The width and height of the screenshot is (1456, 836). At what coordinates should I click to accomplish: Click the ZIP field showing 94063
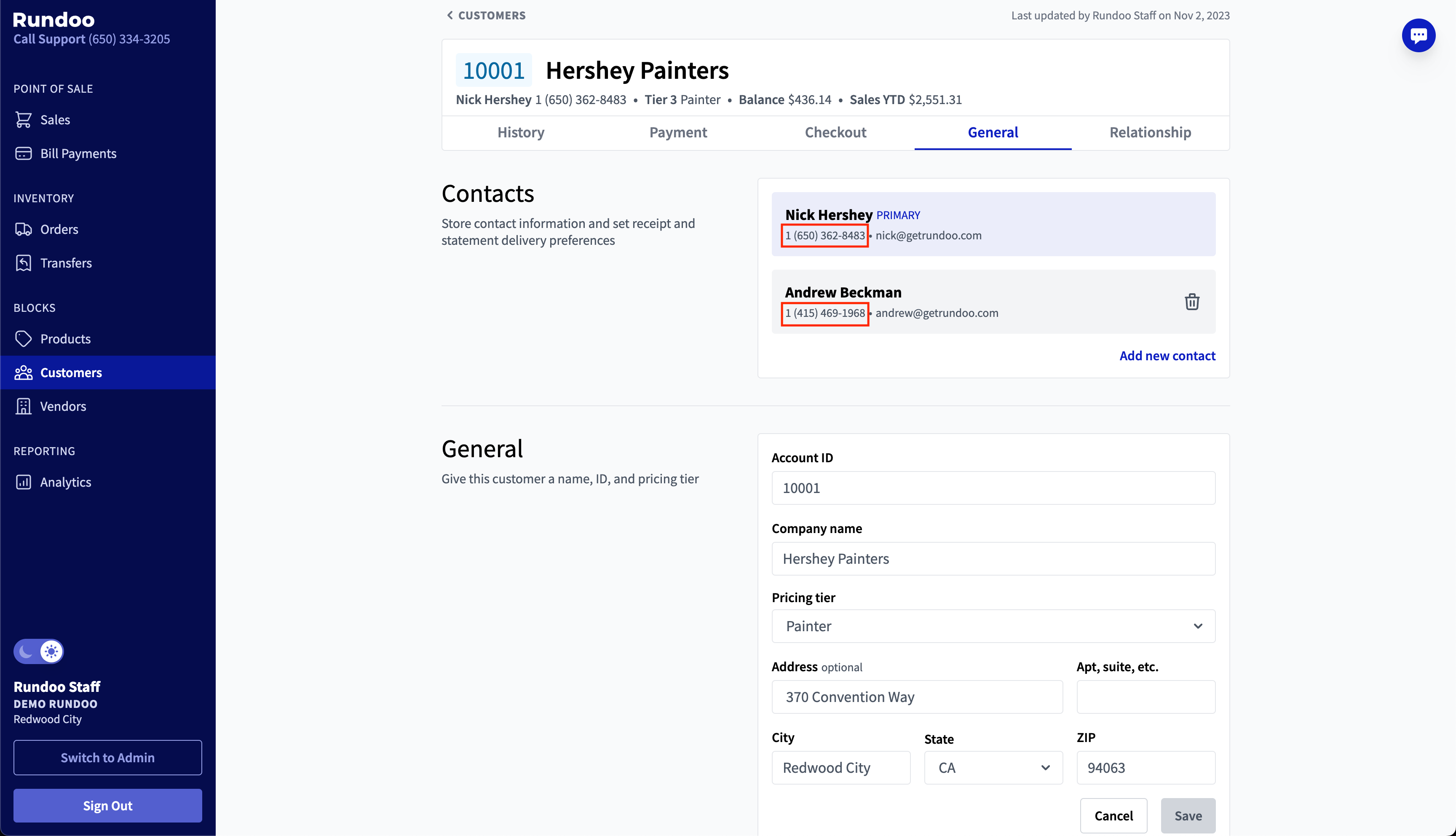pos(1146,768)
